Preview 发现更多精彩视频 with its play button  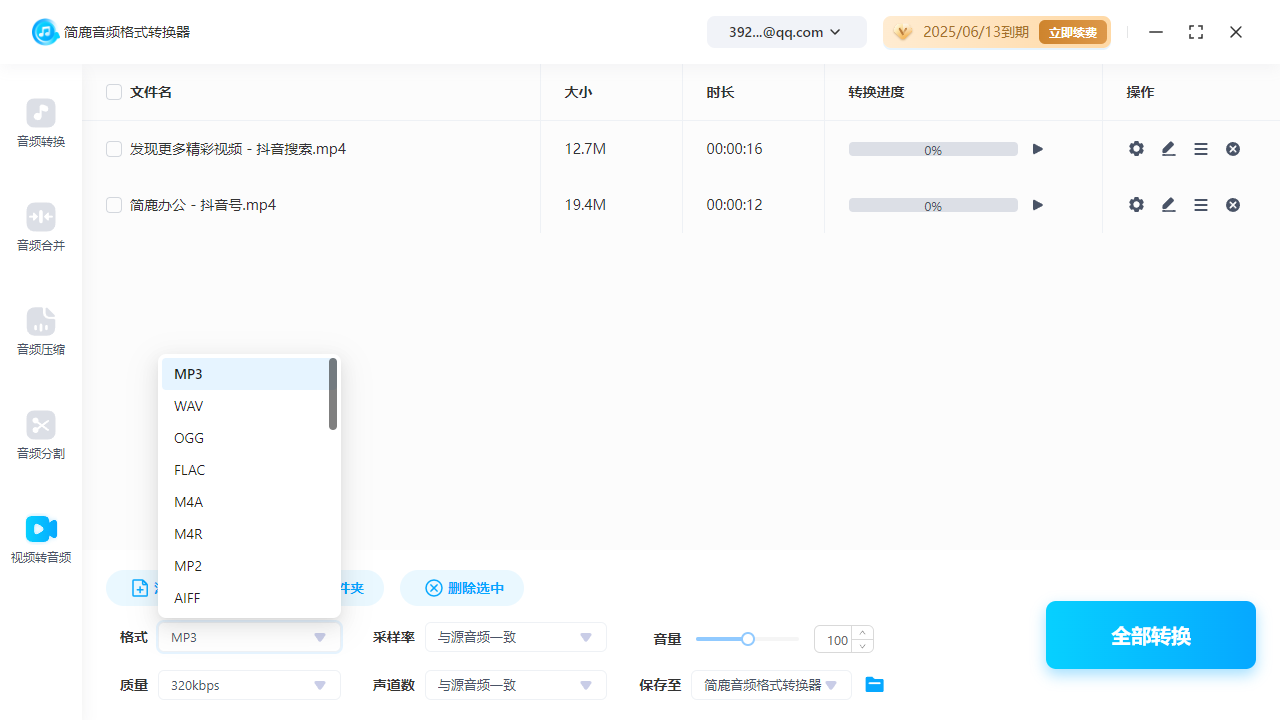pyautogui.click(x=1037, y=148)
